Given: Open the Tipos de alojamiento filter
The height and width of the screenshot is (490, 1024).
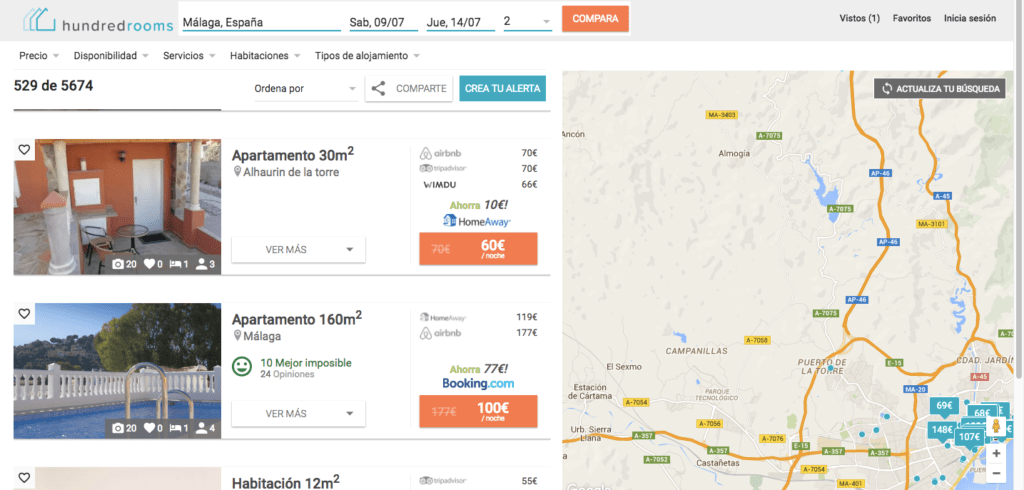Looking at the screenshot, I should pos(367,56).
